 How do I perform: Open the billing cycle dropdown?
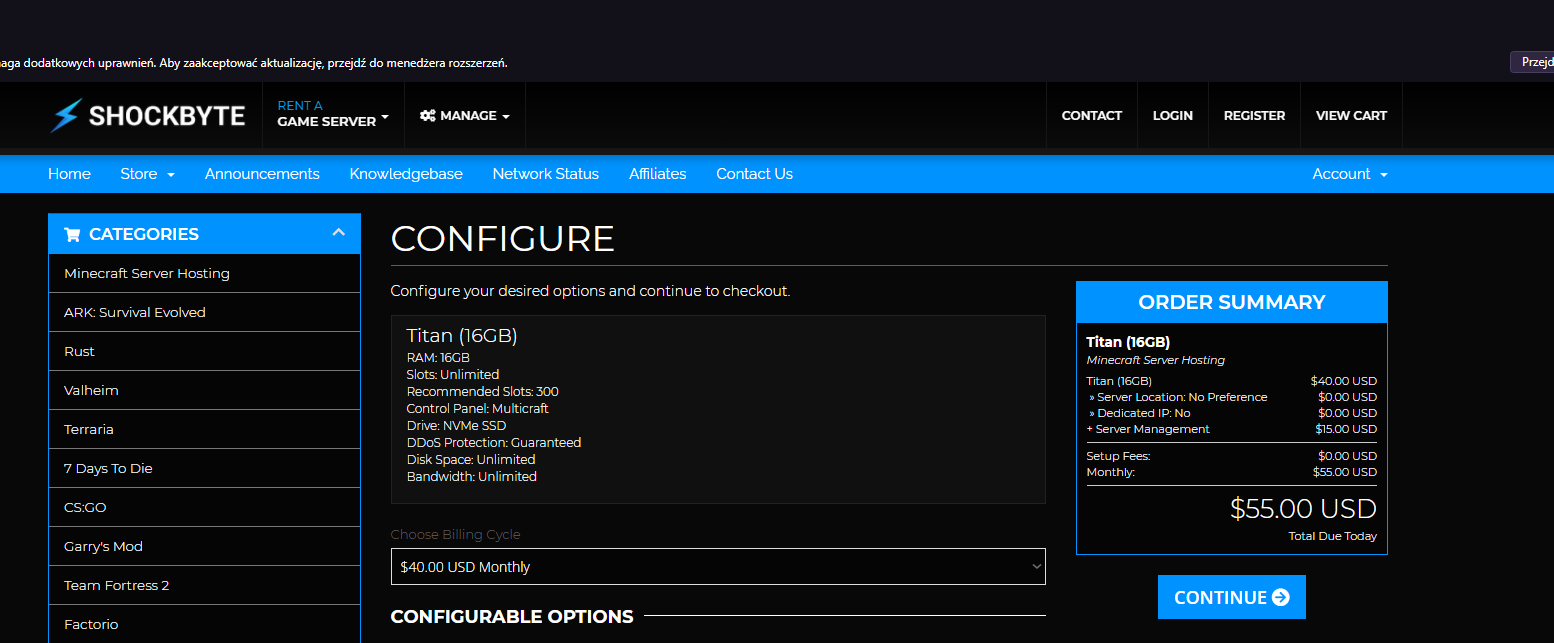coord(717,566)
